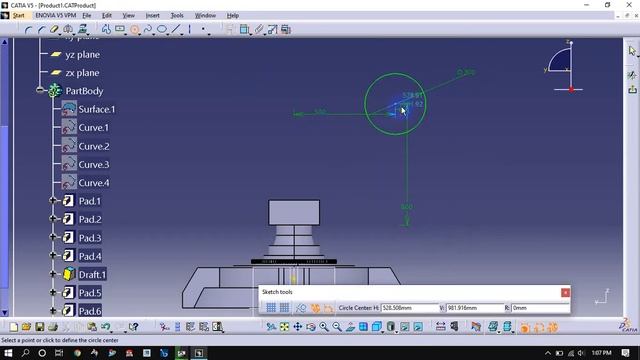Select the Ellipse sketch tool
This screenshot has width=640, height=360.
pyautogui.click(x=162, y=29)
